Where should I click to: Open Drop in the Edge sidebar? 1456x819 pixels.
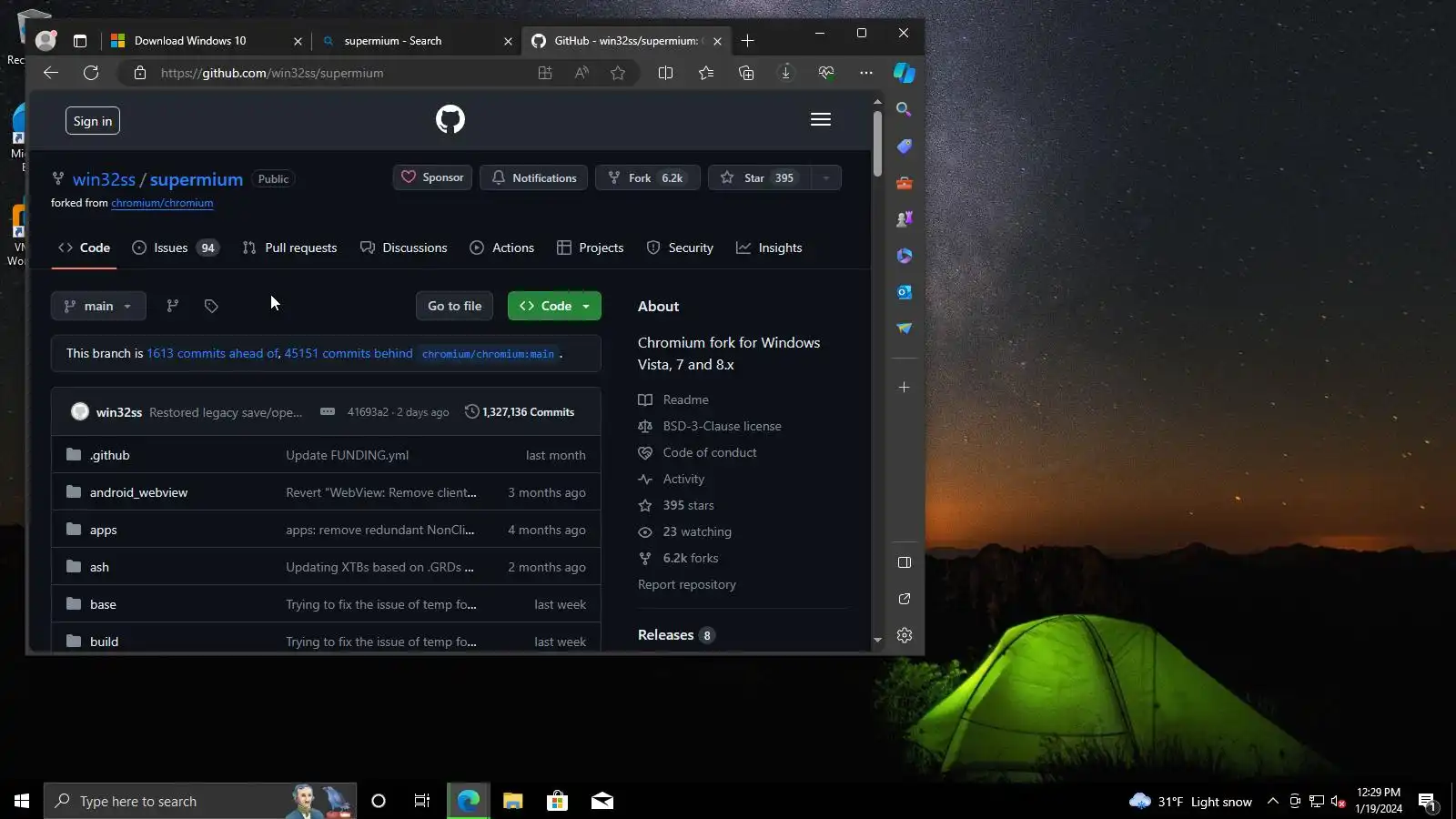coord(904,329)
